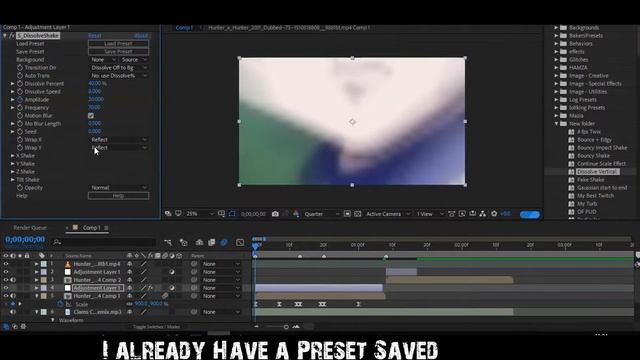Click the label color swatch of layer 4

coord(44,288)
